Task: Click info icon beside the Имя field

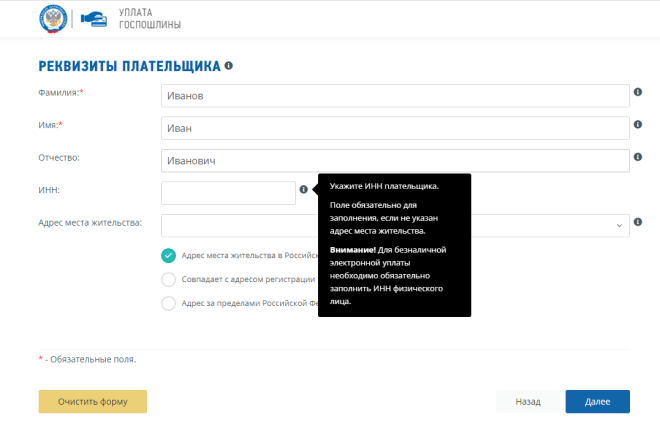Action: coord(638,124)
